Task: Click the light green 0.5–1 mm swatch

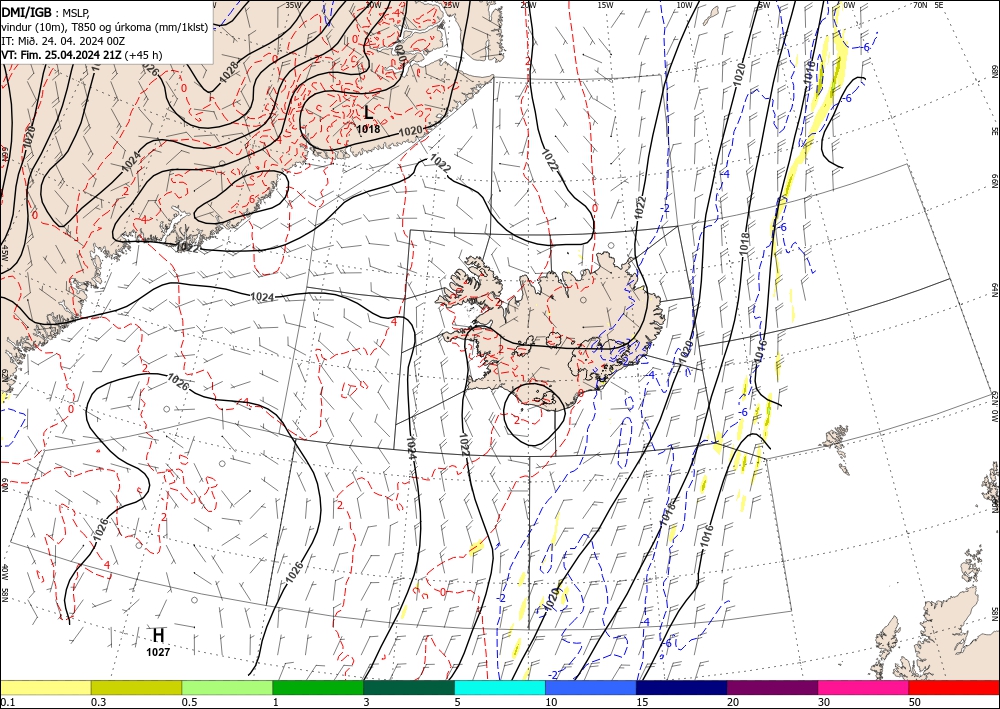Action: pyautogui.click(x=227, y=687)
